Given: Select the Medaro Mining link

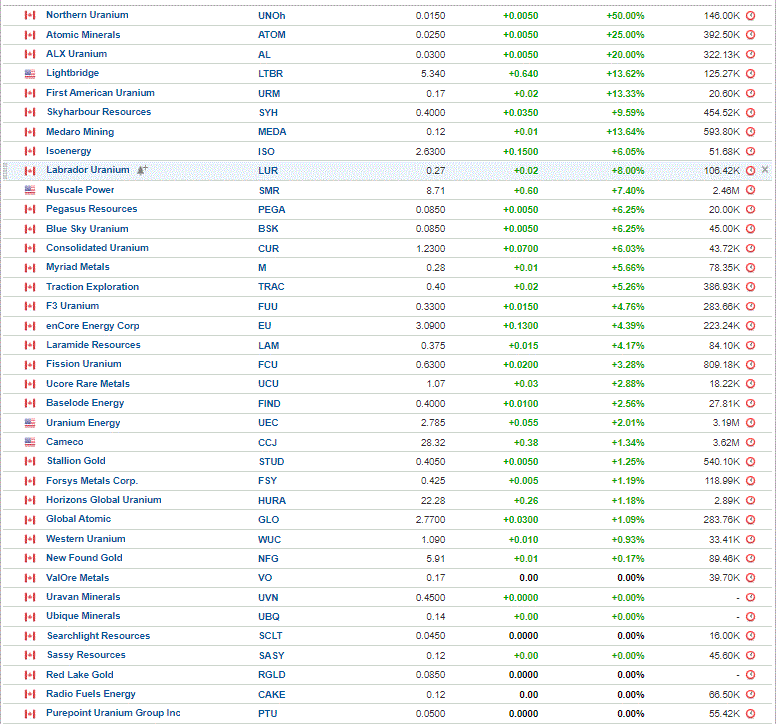Looking at the screenshot, I should pos(80,132).
